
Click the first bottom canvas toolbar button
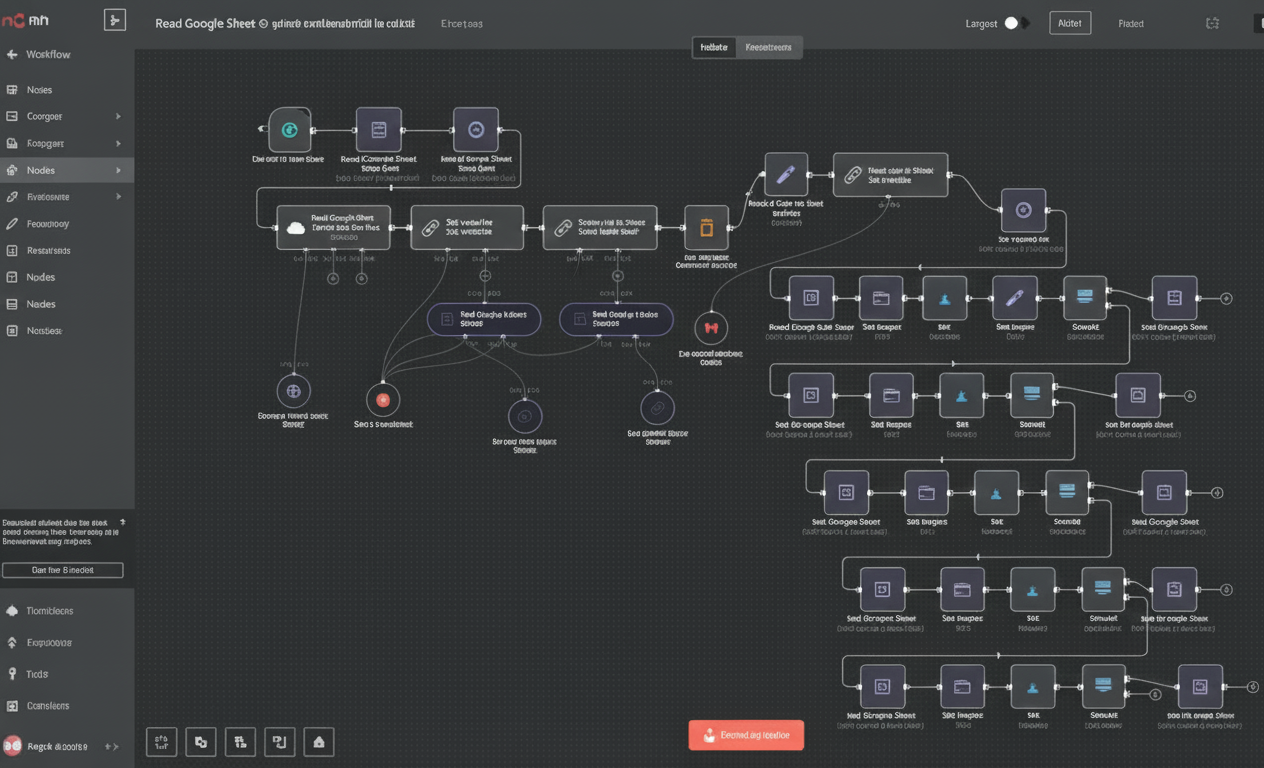tap(162, 742)
